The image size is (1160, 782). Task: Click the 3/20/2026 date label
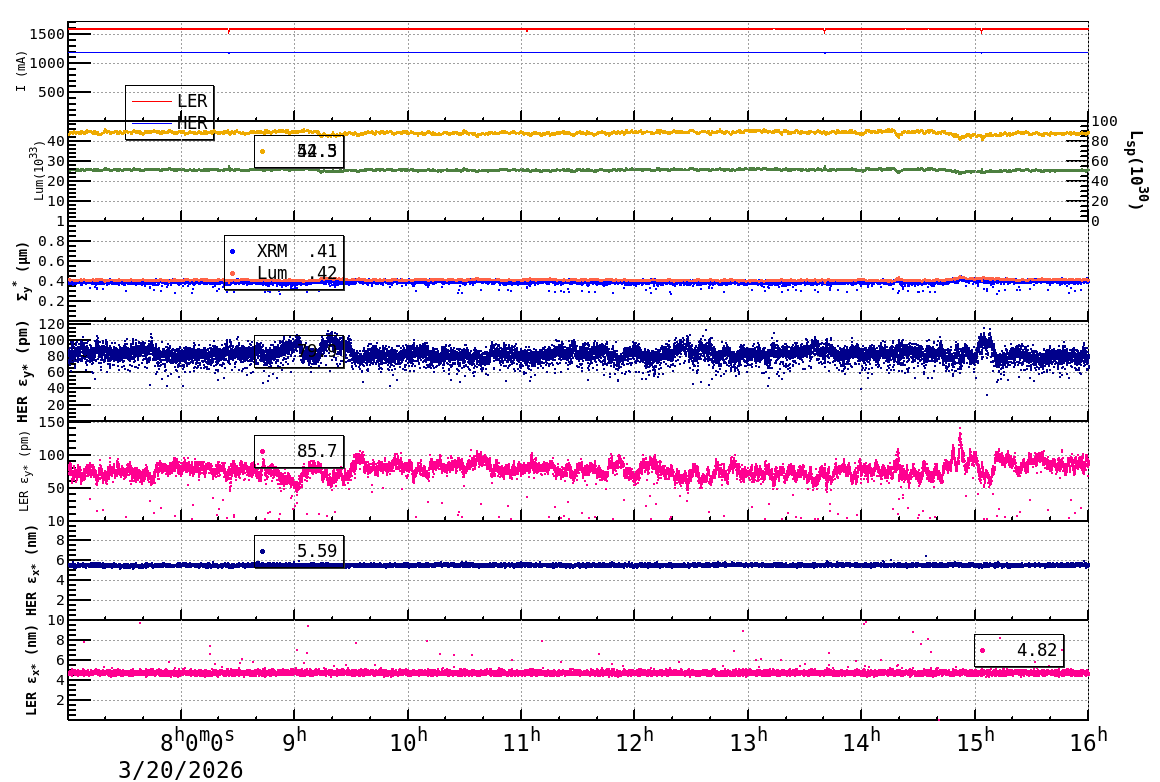(181, 770)
